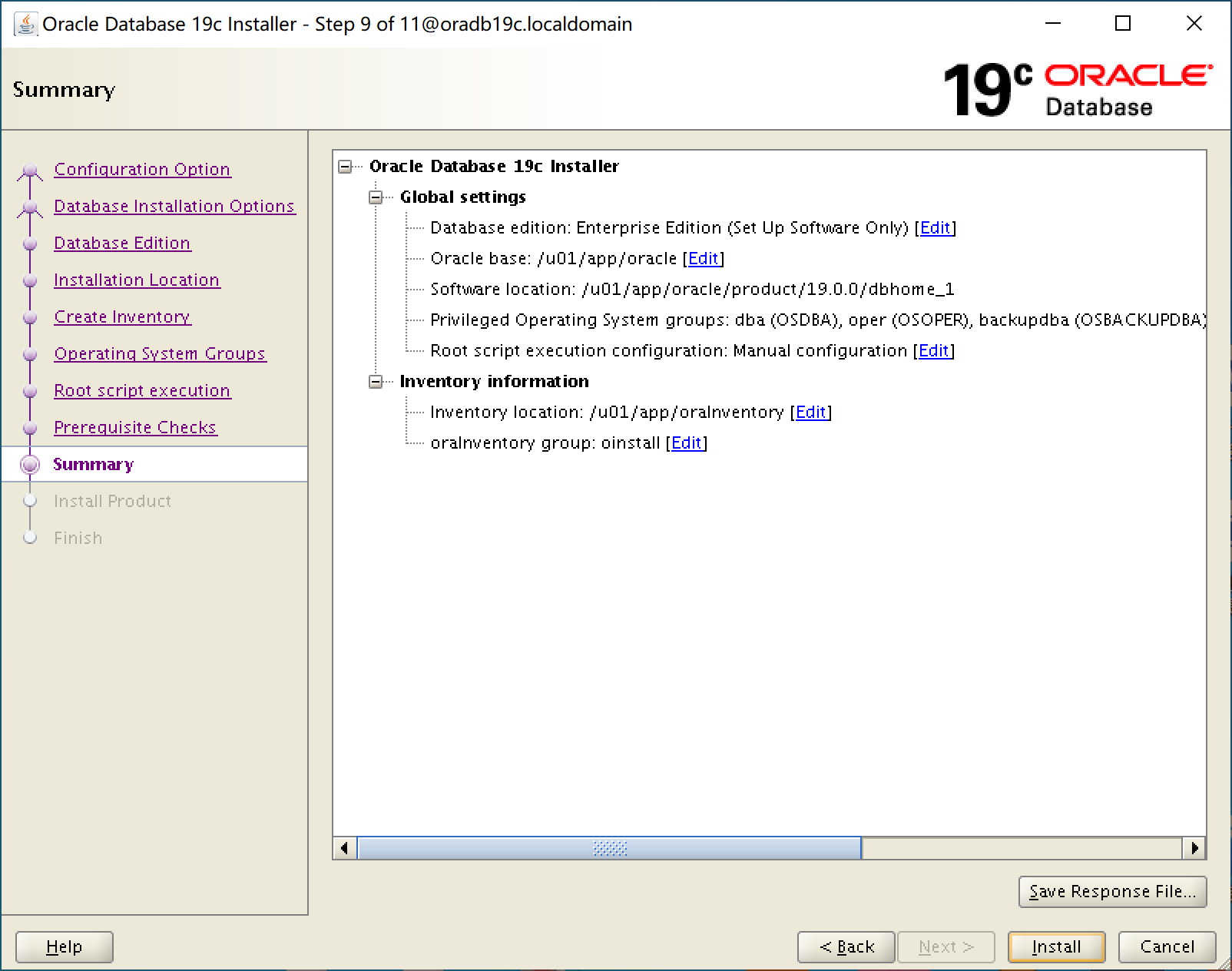Edit Root script execution configuration
This screenshot has width=1232, height=971.
(933, 351)
